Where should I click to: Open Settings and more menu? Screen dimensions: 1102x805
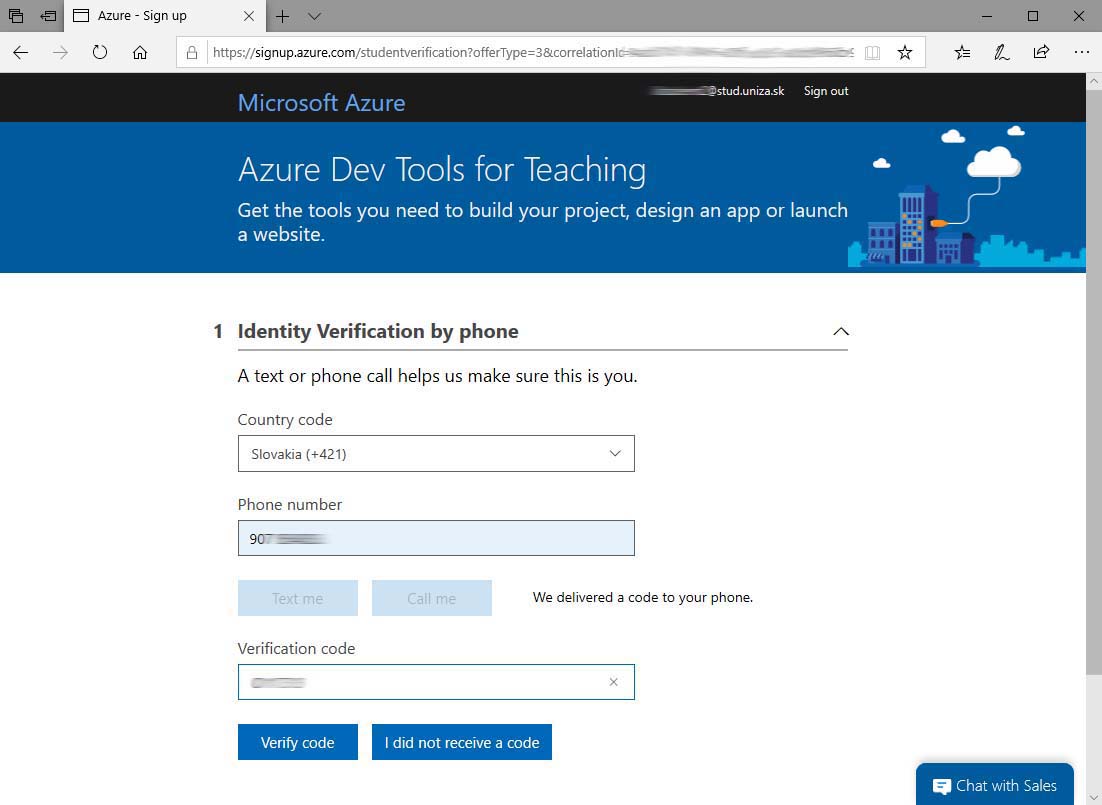1082,52
